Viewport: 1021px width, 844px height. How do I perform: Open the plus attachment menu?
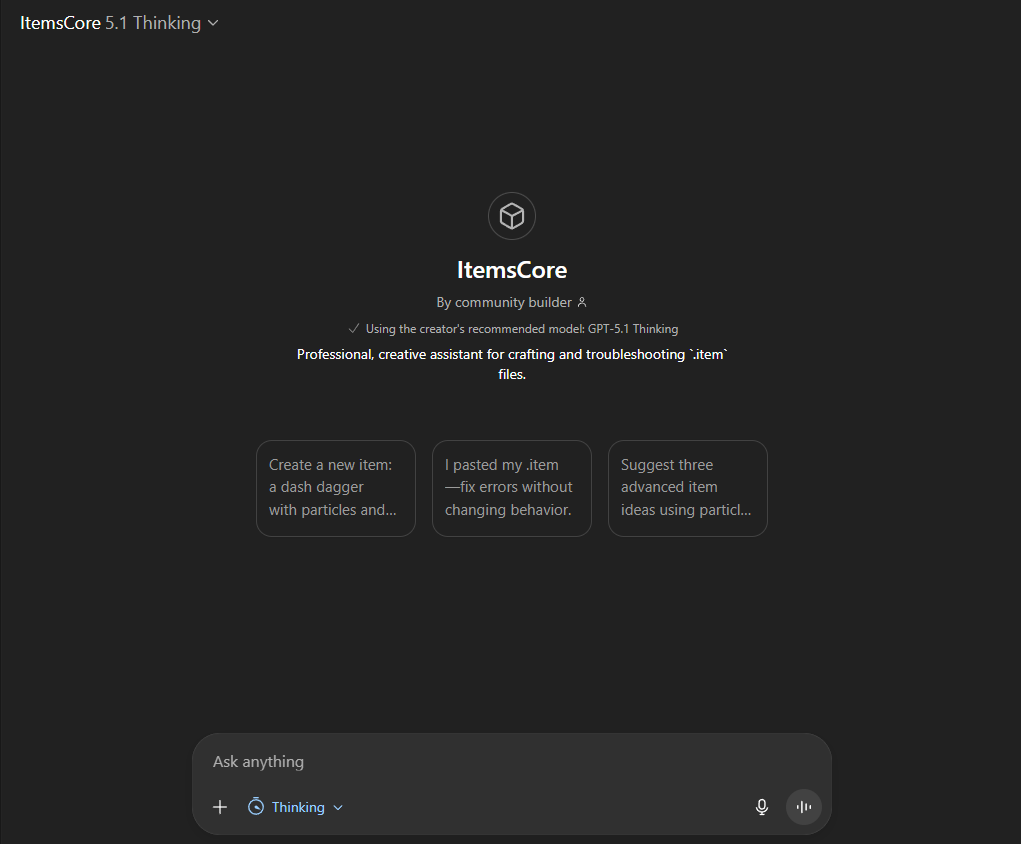220,807
